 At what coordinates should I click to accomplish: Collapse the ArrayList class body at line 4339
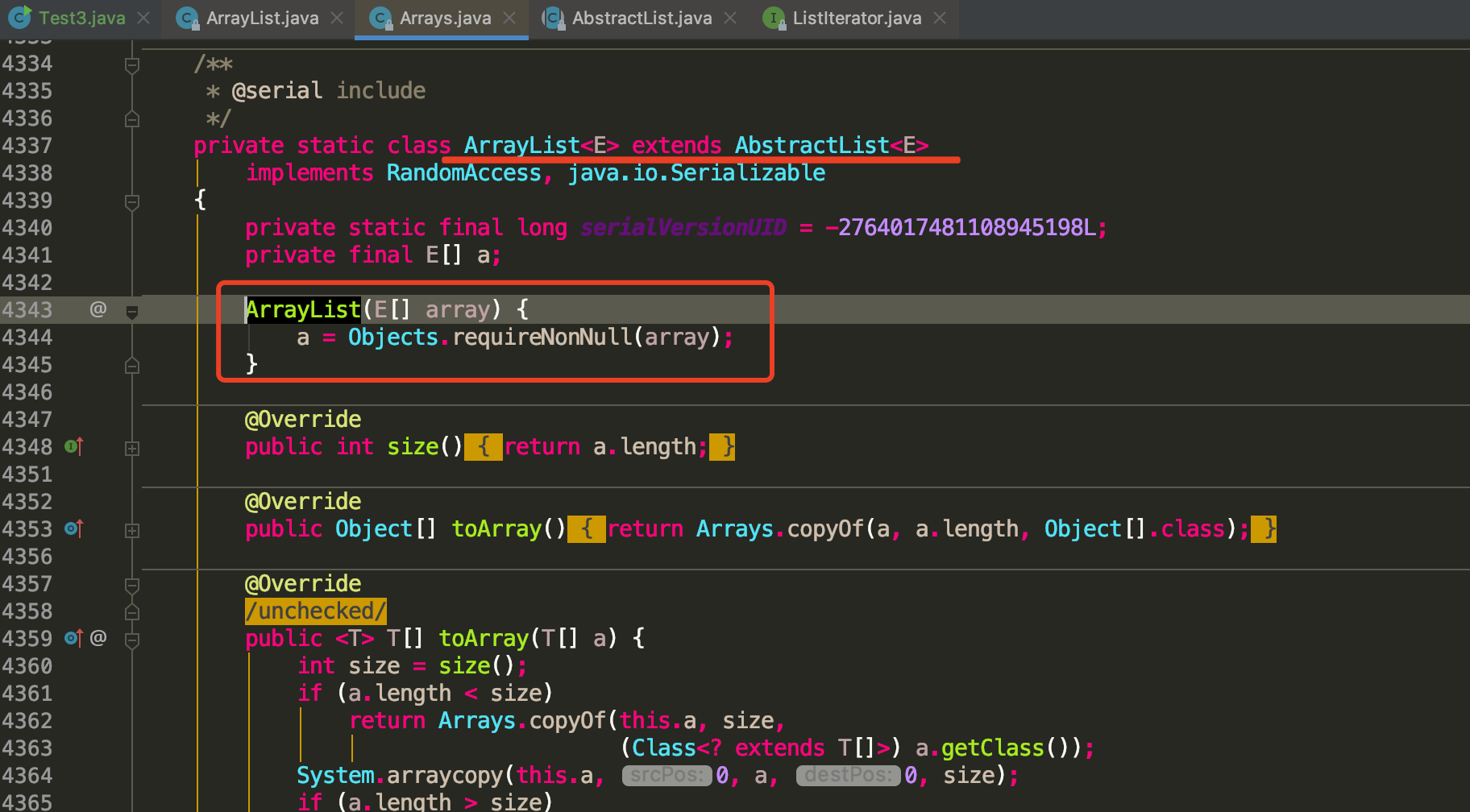[x=132, y=201]
